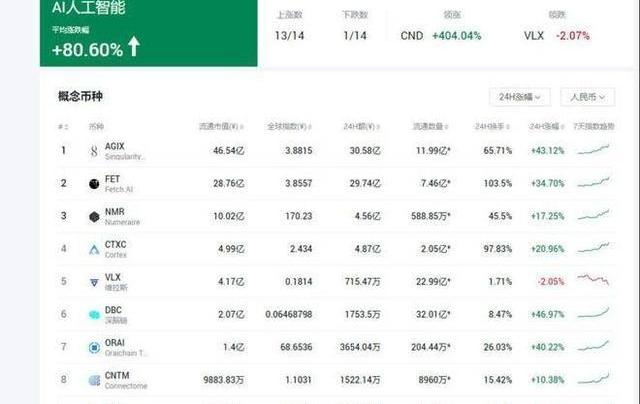Click the 7-day trend chart for VLX
The width and height of the screenshot is (640, 404).
click(x=592, y=280)
